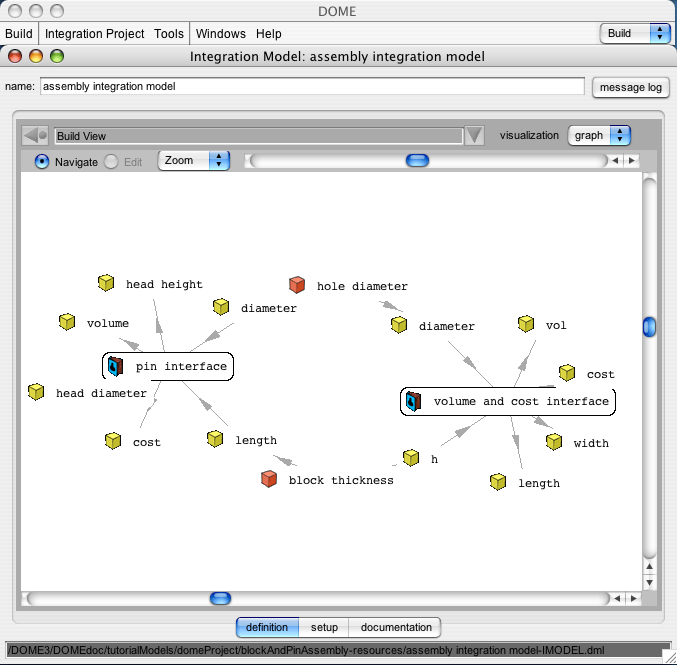Select the yellow width parameter cube

pyautogui.click(x=554, y=442)
